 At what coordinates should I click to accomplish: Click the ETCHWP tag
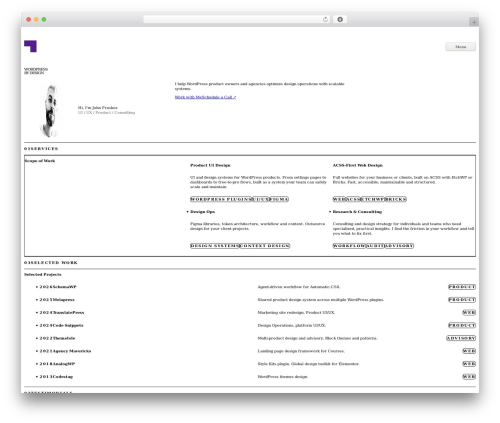tap(373, 199)
